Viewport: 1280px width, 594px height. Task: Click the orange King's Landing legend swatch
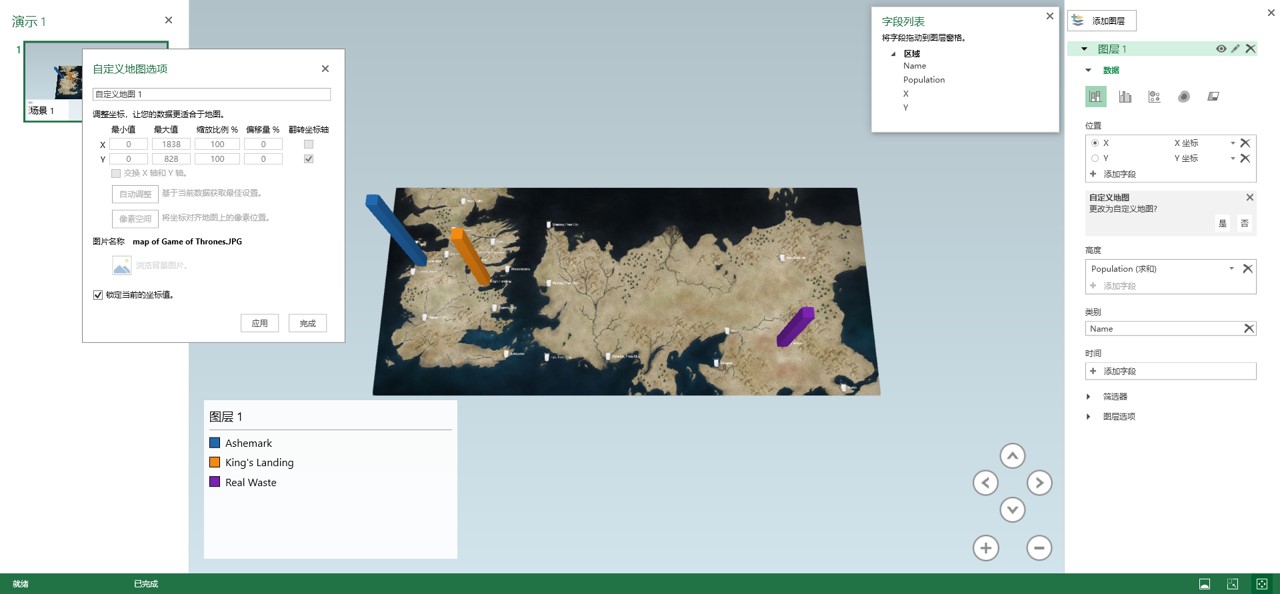214,463
